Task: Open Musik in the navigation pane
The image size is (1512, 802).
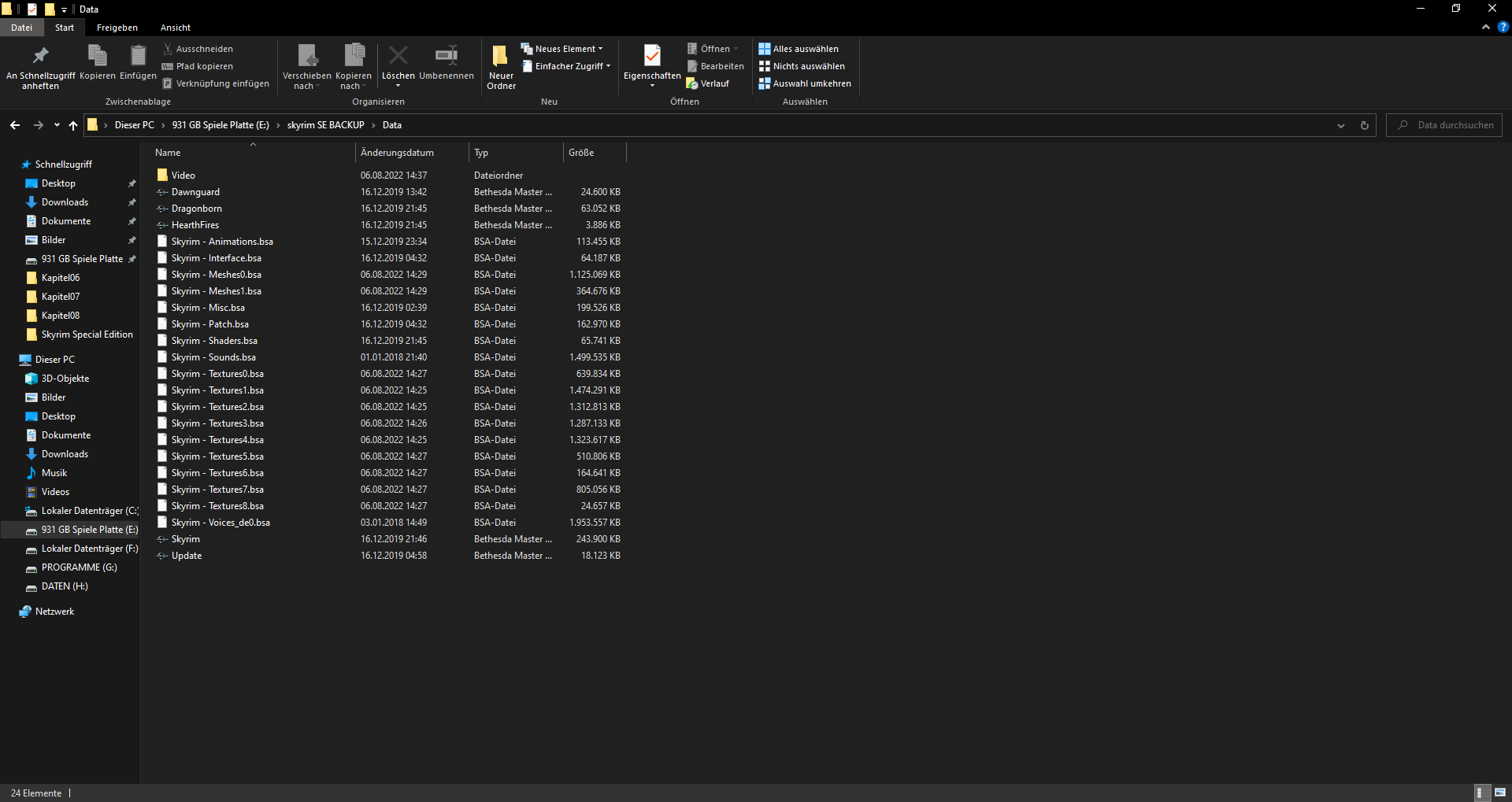Action: pyautogui.click(x=54, y=473)
